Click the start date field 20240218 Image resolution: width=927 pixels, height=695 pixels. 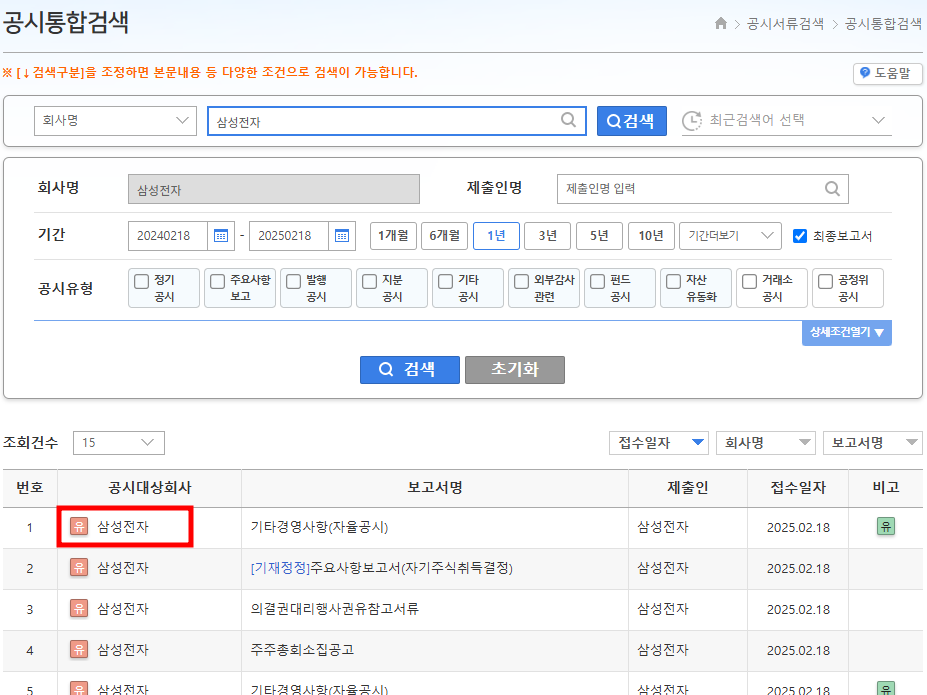(x=168, y=236)
